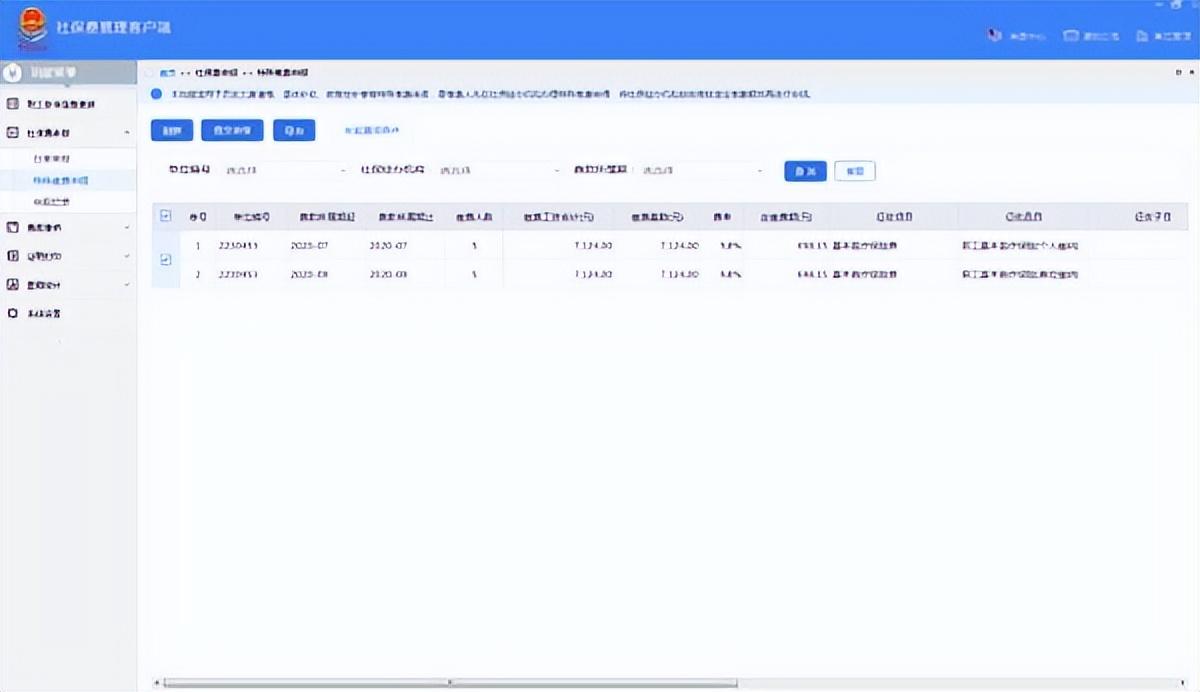1200x692 pixels.
Task: Expand the 查询统计 sidebar section chevron
Action: click(127, 285)
